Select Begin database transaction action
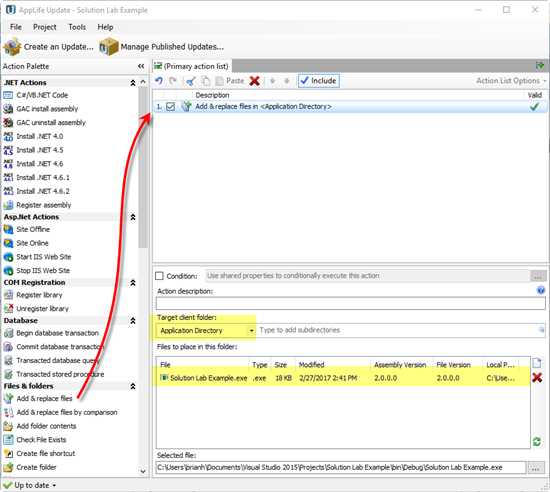Viewport: 550px width, 492px height. tap(51, 333)
